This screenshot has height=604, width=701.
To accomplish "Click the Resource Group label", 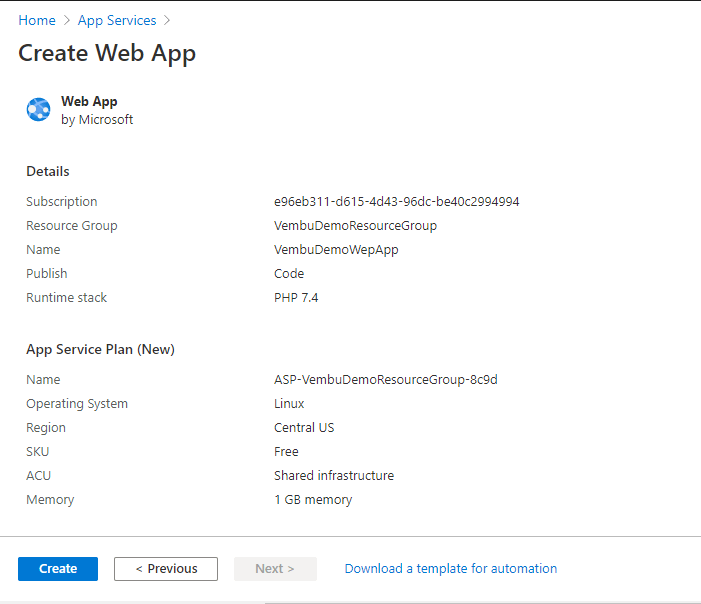I will point(72,226).
